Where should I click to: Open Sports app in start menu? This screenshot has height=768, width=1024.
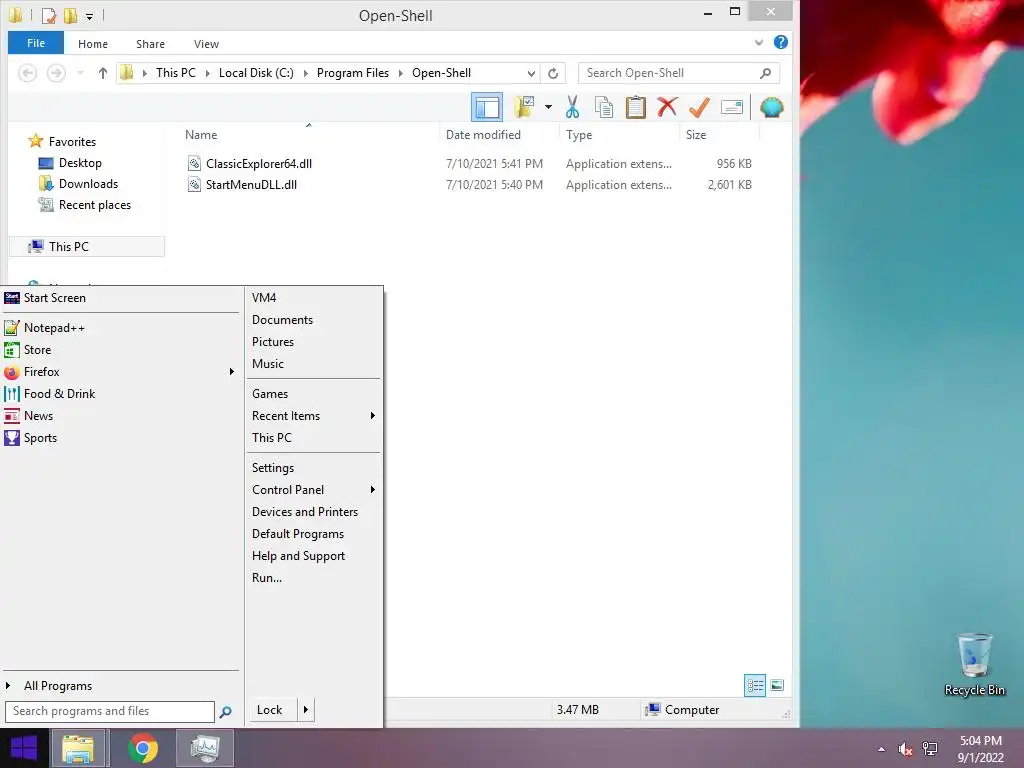point(121,438)
